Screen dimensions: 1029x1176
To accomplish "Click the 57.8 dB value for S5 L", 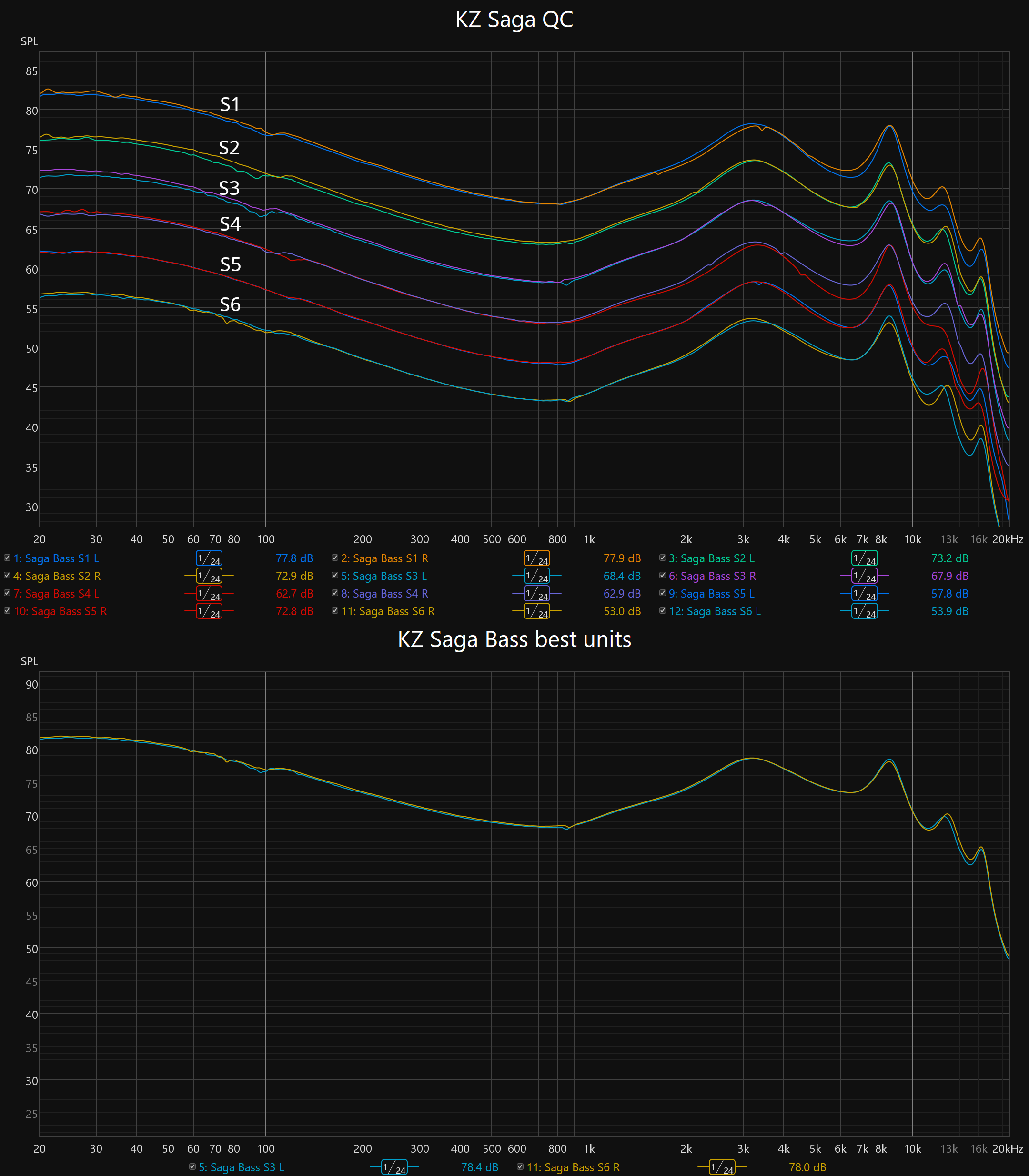I will tap(950, 594).
